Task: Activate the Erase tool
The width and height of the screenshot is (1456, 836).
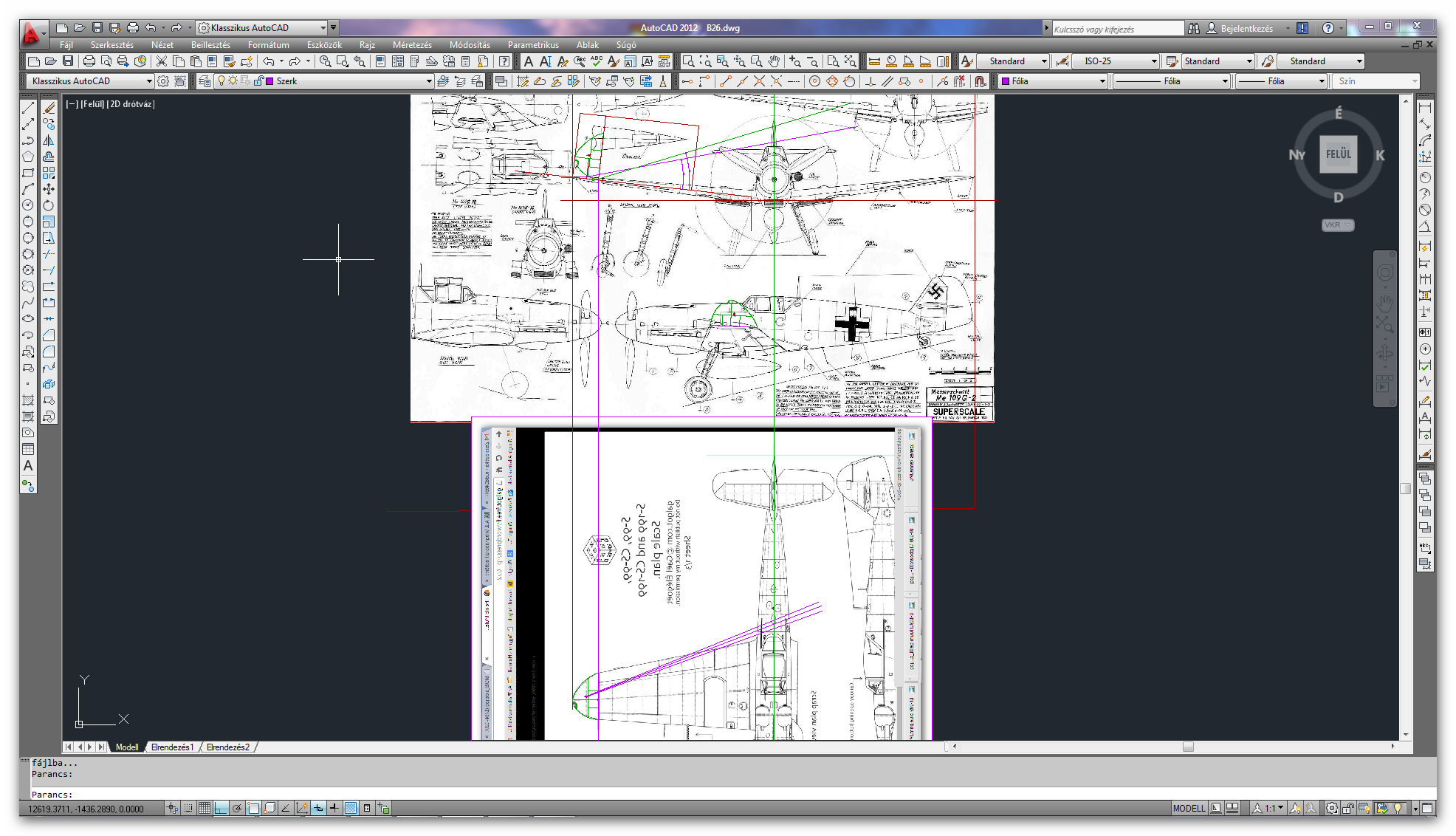Action: pyautogui.click(x=49, y=108)
